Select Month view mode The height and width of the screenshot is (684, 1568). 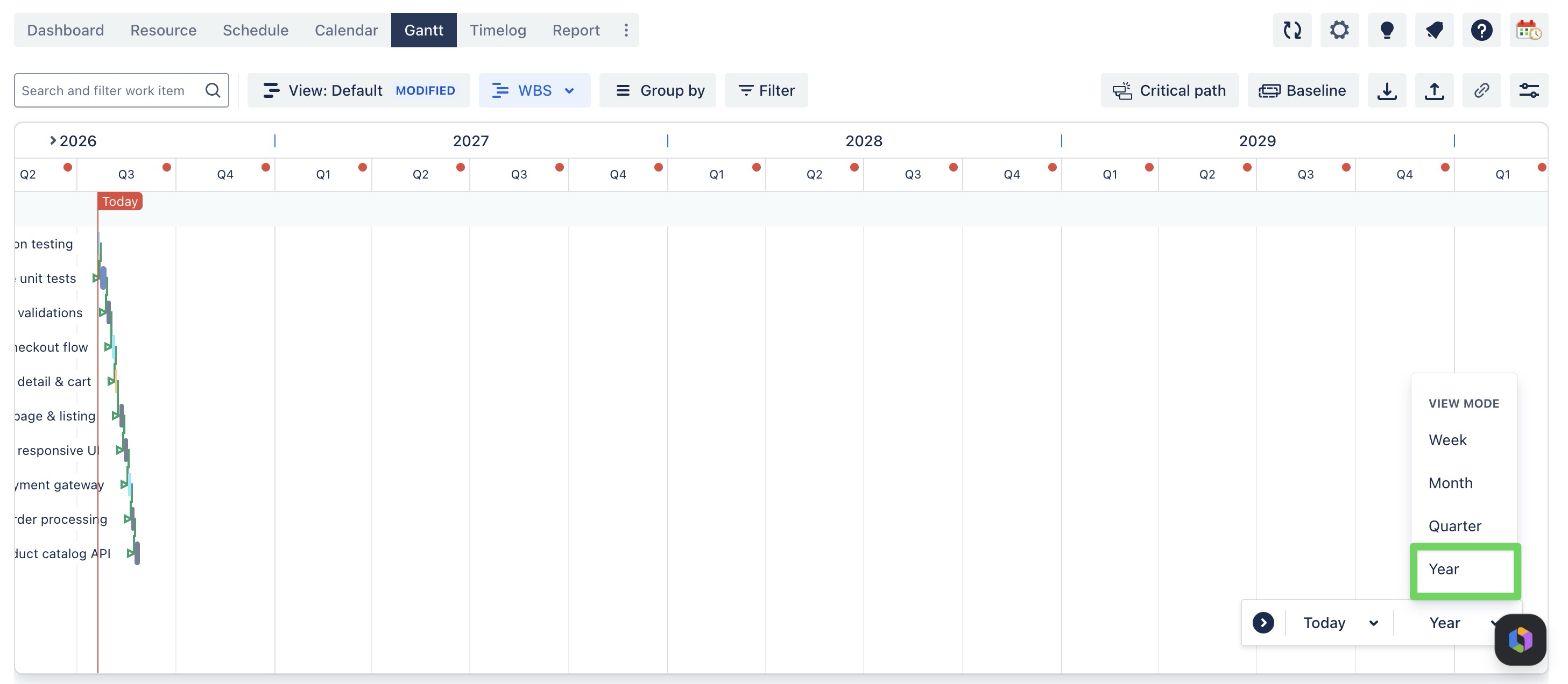tap(1464, 482)
